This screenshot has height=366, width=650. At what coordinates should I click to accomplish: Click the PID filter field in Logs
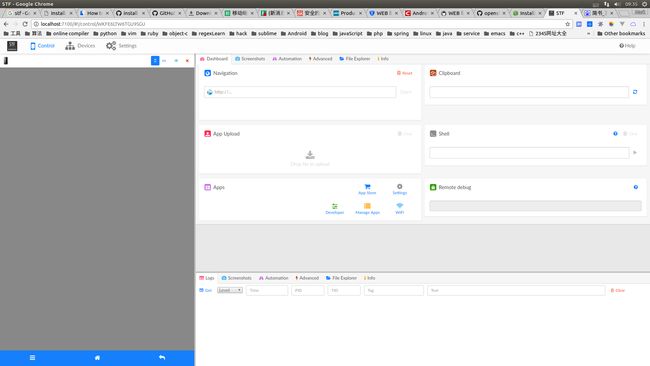[x=308, y=291]
